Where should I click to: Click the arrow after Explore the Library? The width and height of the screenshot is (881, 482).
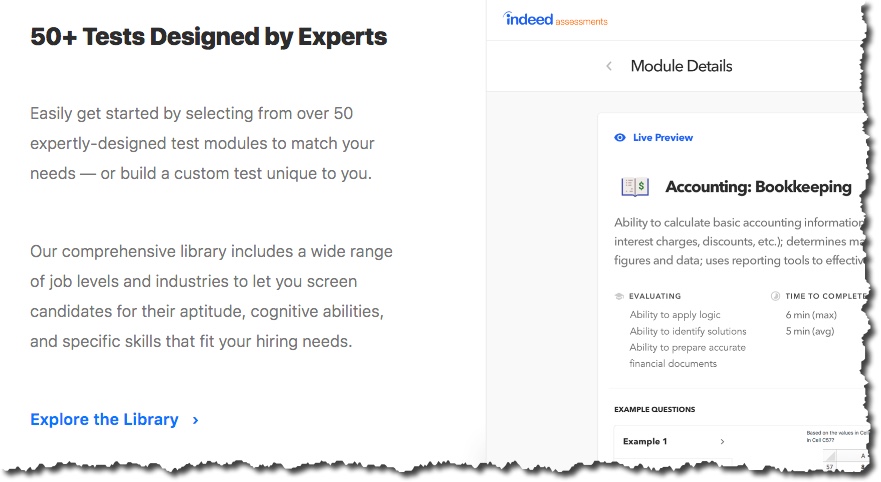coord(195,420)
